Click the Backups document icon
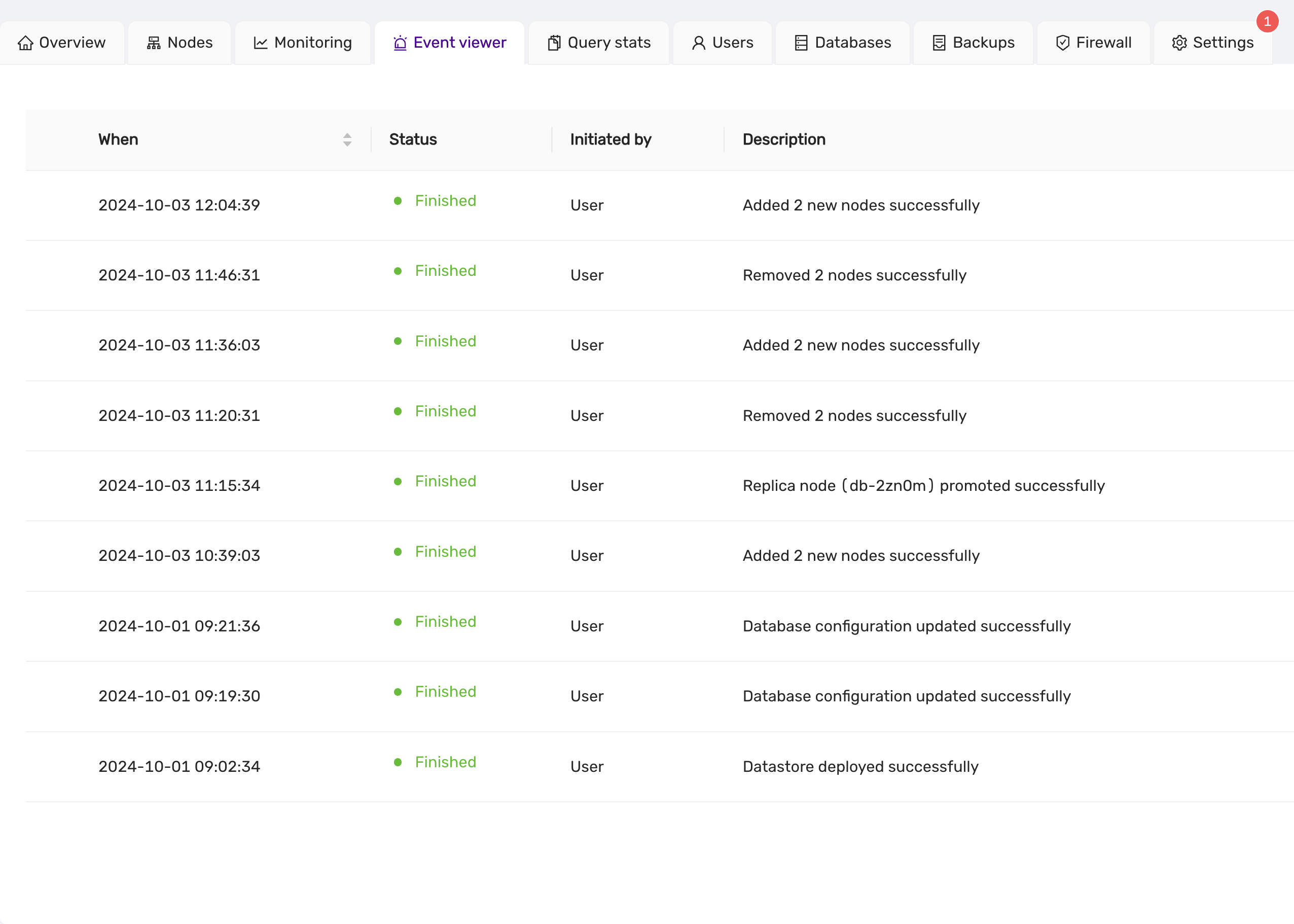The height and width of the screenshot is (924, 1294). [939, 43]
